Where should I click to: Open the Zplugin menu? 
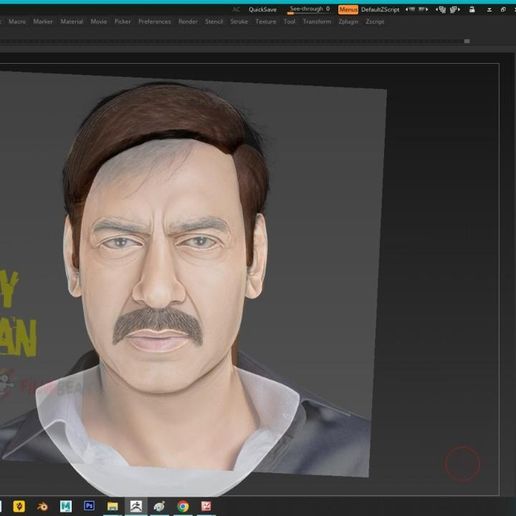(348, 22)
